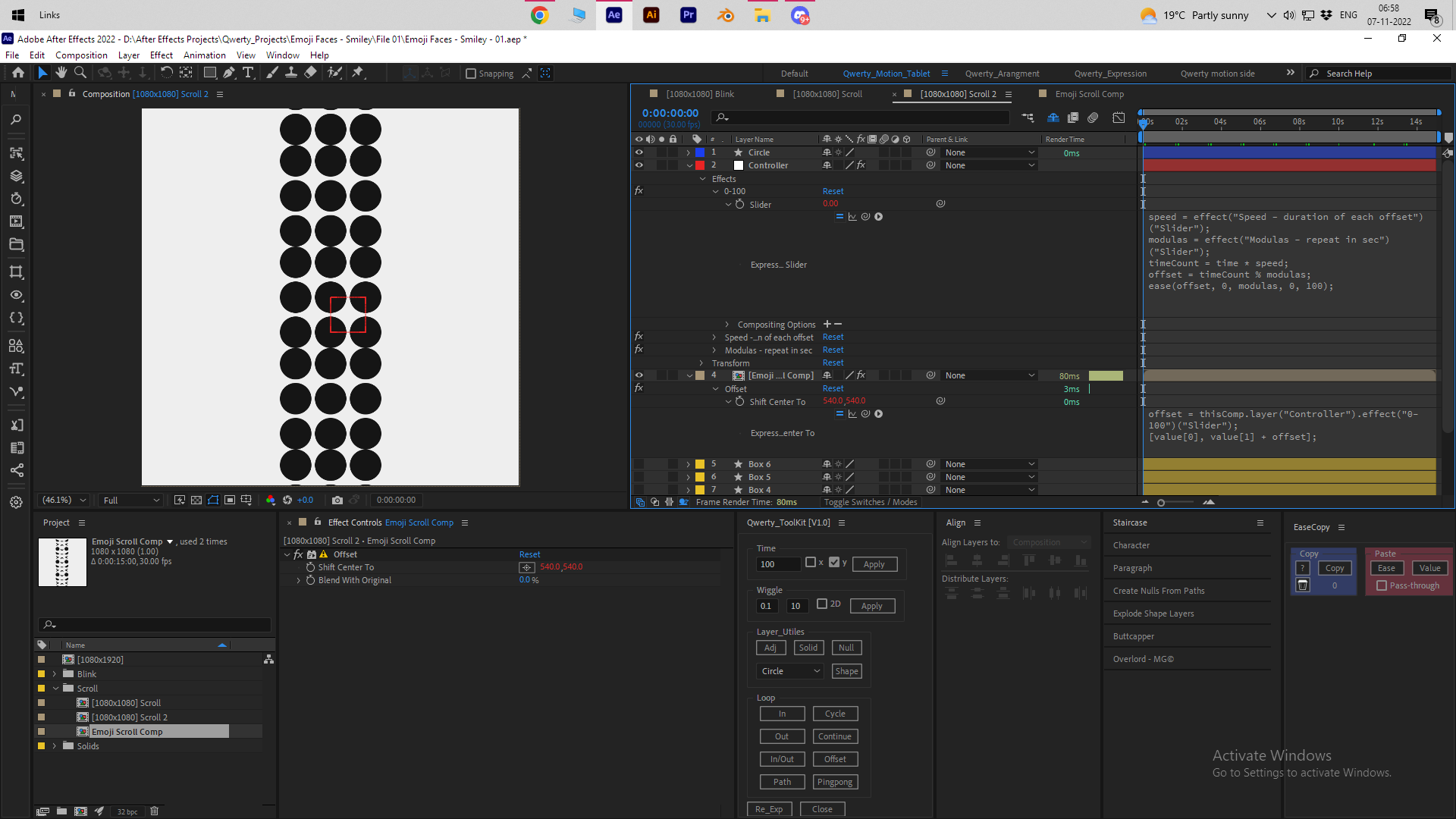
Task: Click Apply button in Time section
Action: 874,564
